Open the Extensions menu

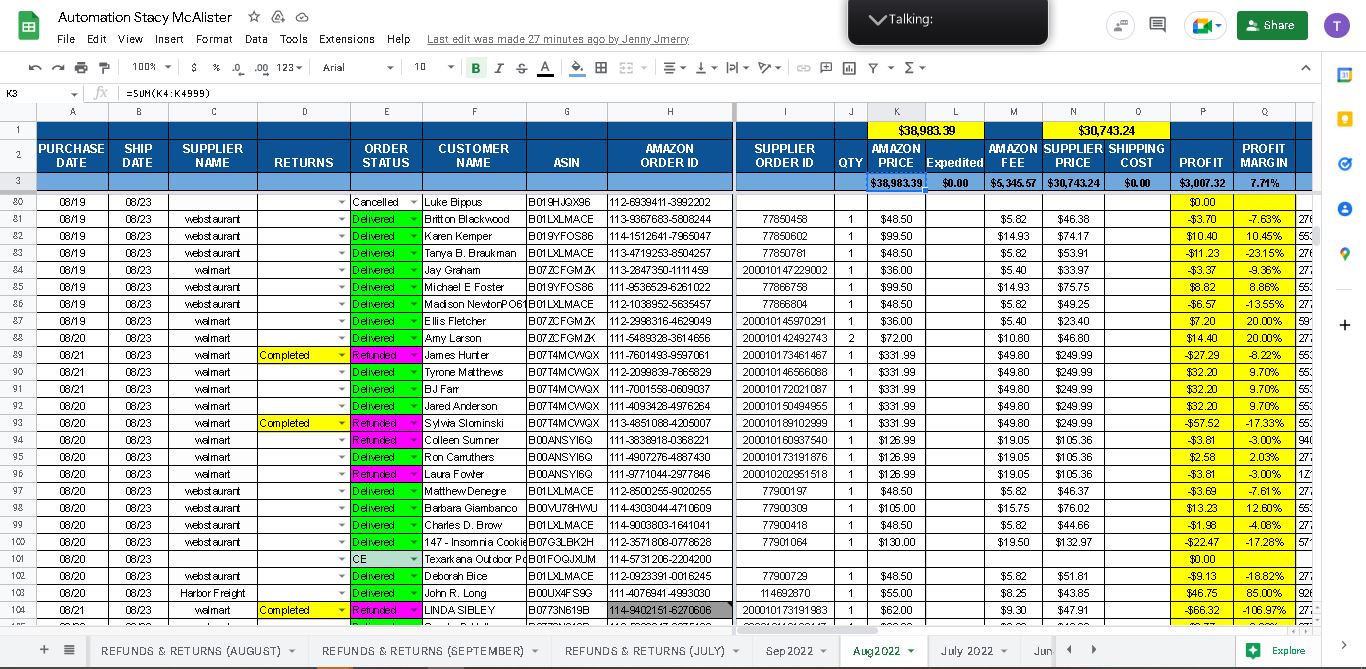(x=347, y=39)
